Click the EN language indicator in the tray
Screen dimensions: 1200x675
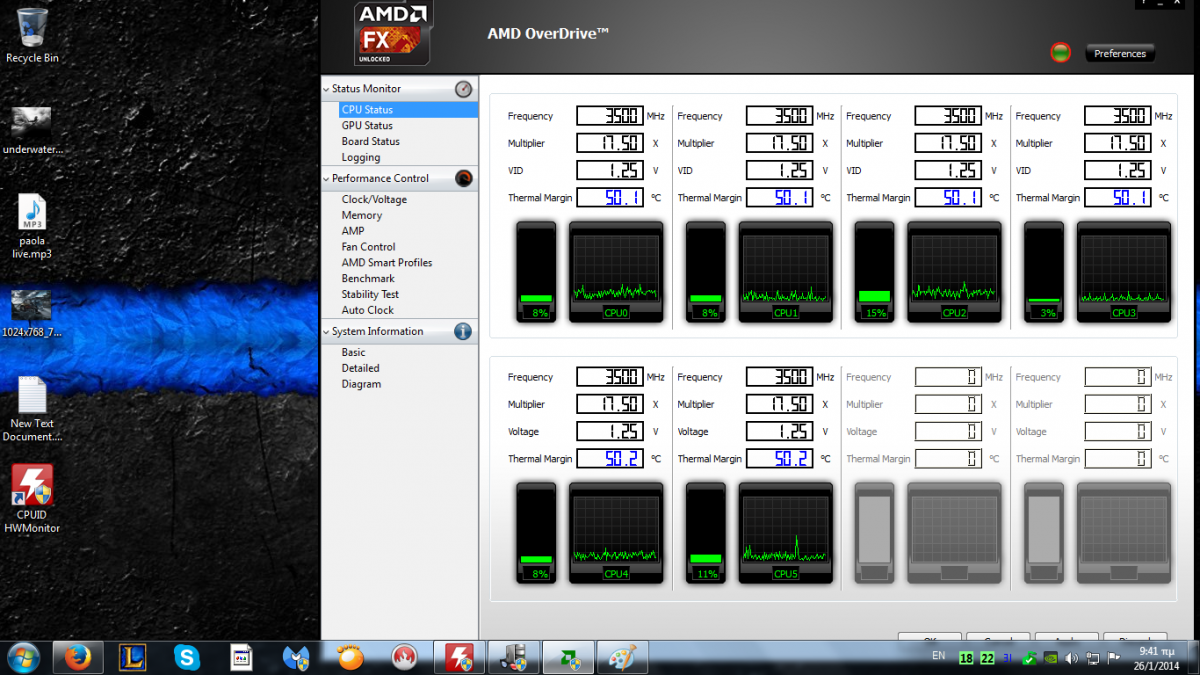pyautogui.click(x=938, y=656)
